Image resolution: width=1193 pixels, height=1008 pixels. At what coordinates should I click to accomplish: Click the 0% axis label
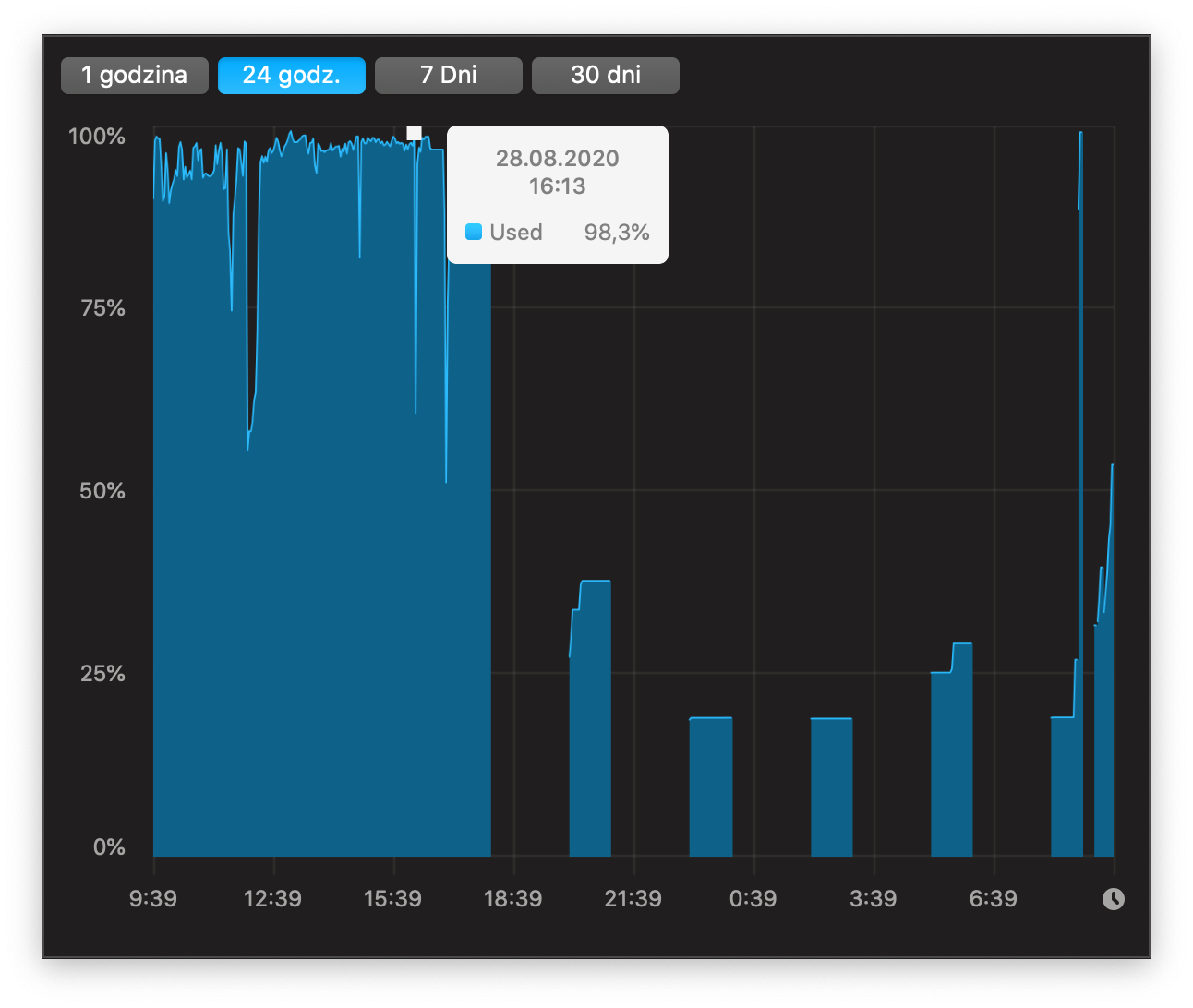(109, 847)
